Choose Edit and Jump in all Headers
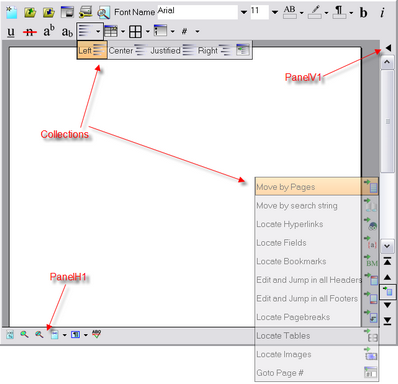 (317, 280)
